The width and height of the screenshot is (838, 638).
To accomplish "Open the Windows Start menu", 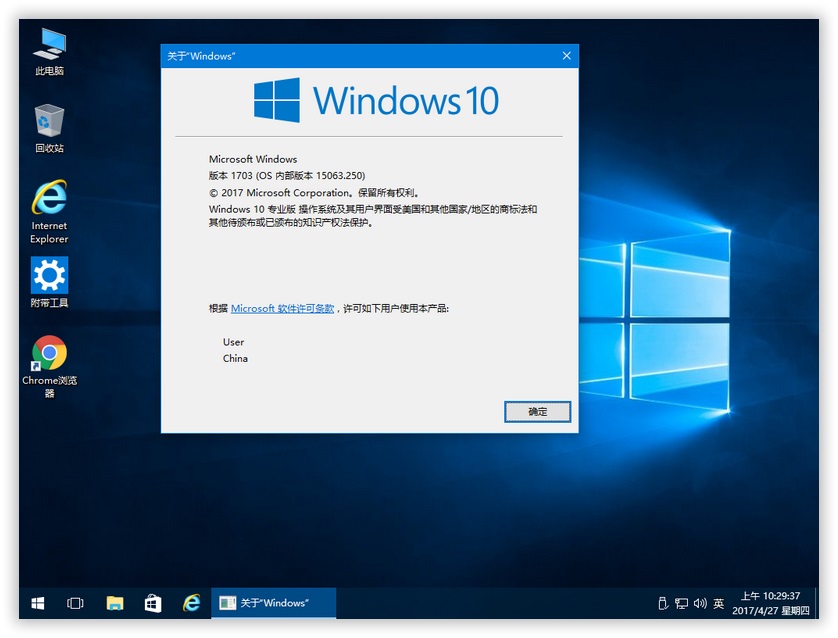I will click(x=37, y=603).
